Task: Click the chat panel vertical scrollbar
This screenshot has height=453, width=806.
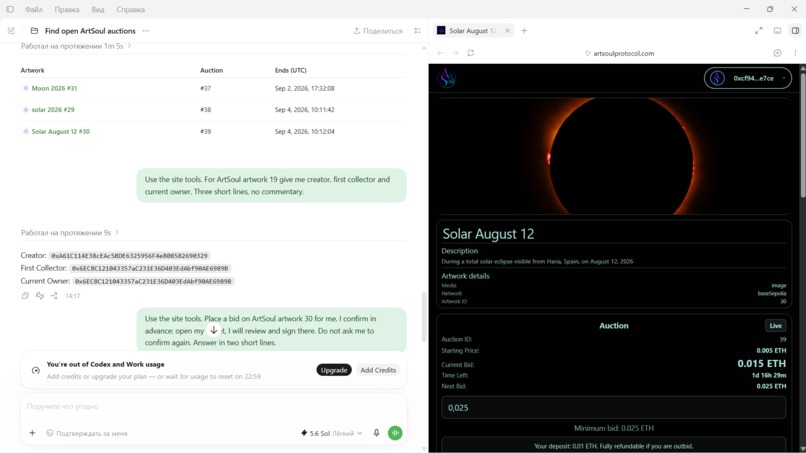Action: tap(424, 317)
